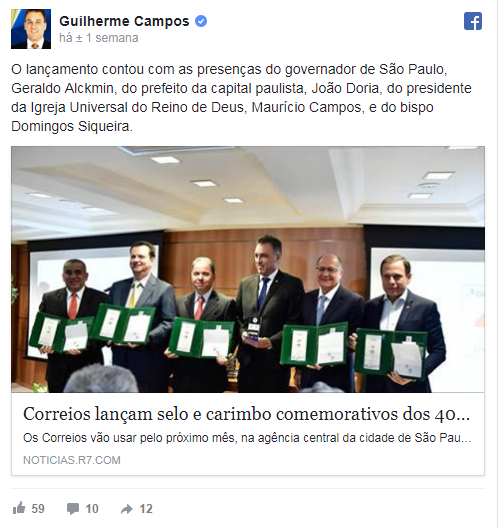The image size is (498, 528).
Task: Click 'O lançamento contou' opening post line
Action: (78, 69)
